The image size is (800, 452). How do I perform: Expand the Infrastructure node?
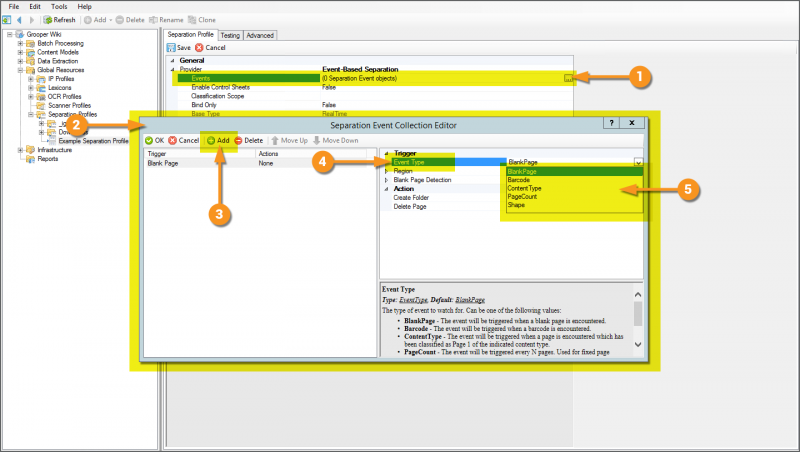coord(20,150)
